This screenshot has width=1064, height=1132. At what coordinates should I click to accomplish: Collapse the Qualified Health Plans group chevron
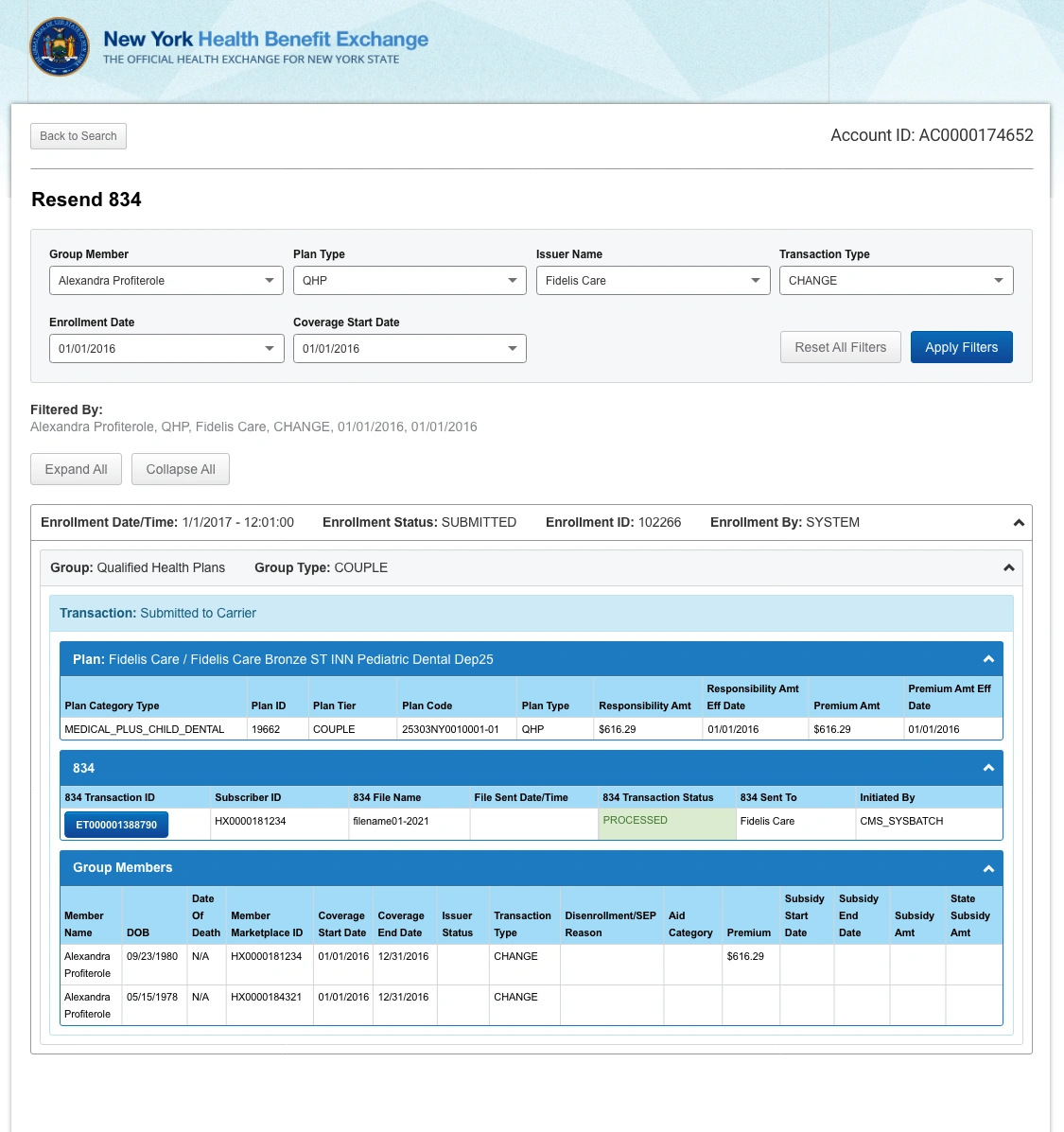click(x=1008, y=567)
